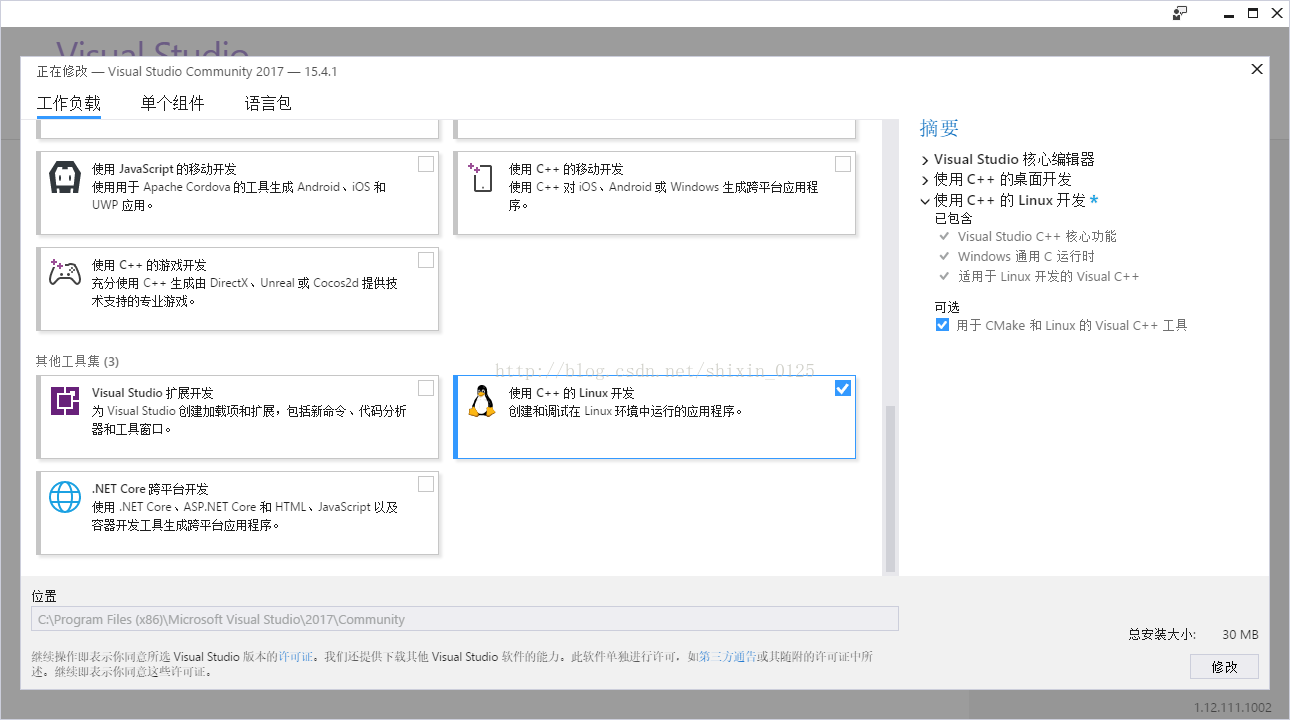Click the Visual Studio extension development icon
Viewport: 1290px width, 720px height.
pos(65,401)
